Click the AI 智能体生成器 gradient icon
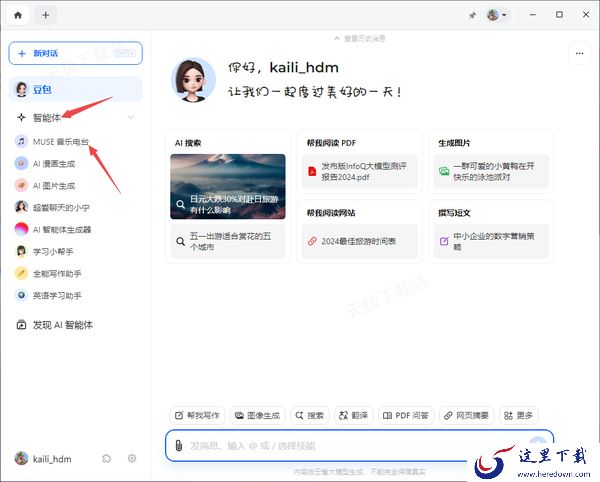Viewport: 600px width, 482px height. tap(21, 230)
